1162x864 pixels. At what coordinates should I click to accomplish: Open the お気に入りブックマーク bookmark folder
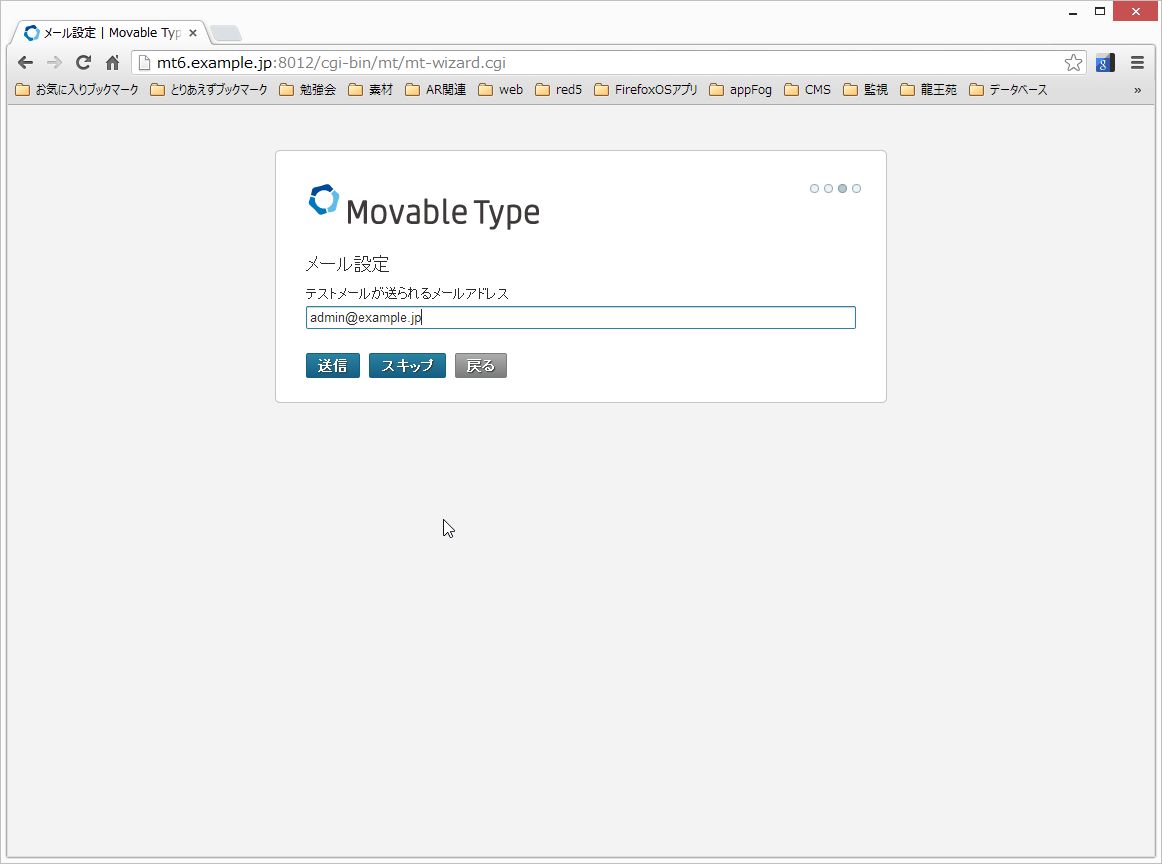(x=77, y=90)
